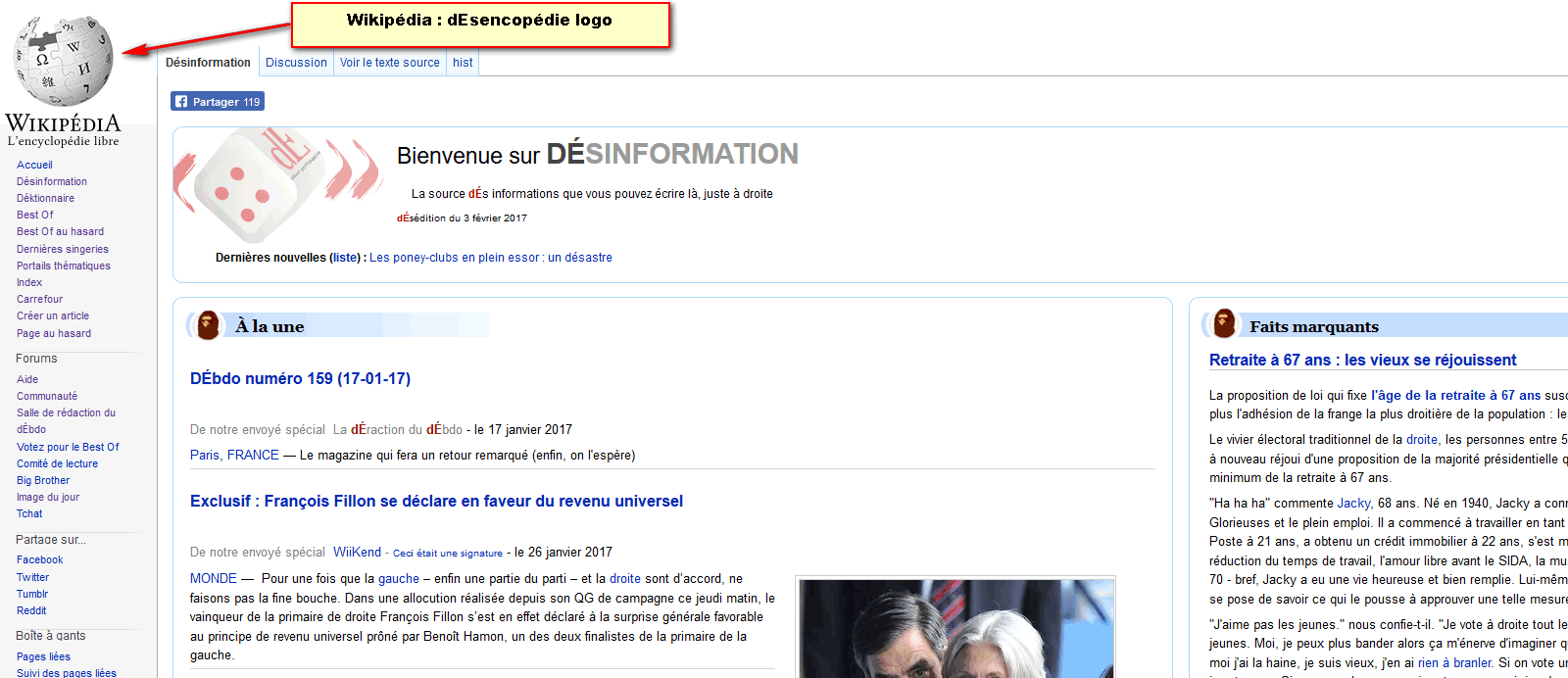
Task: Click the ape icon beside Faits marquants
Action: [x=1224, y=323]
